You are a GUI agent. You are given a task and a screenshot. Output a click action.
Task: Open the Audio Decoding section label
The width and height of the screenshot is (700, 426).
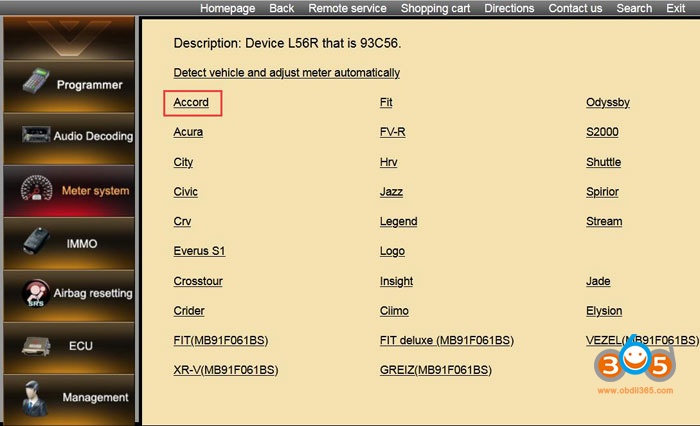coord(93,136)
